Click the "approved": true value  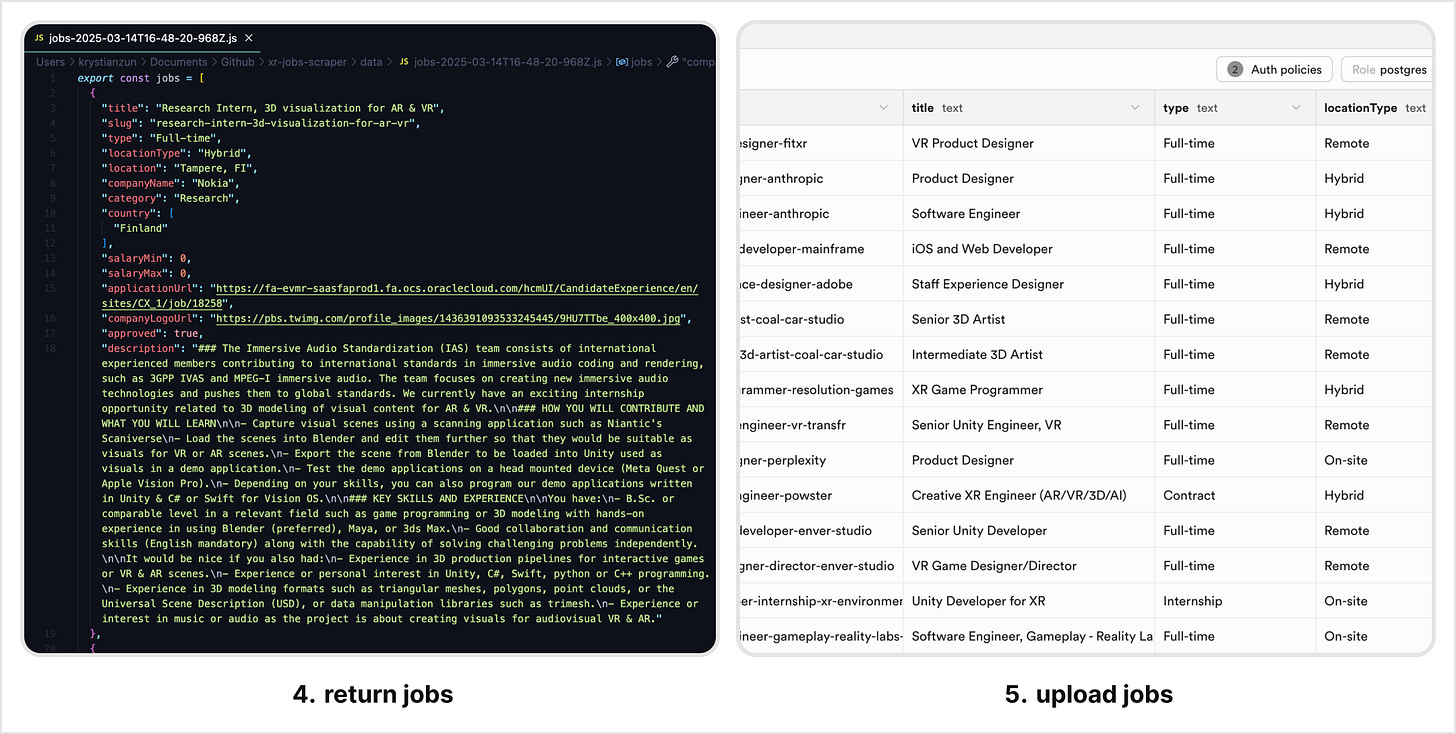186,333
